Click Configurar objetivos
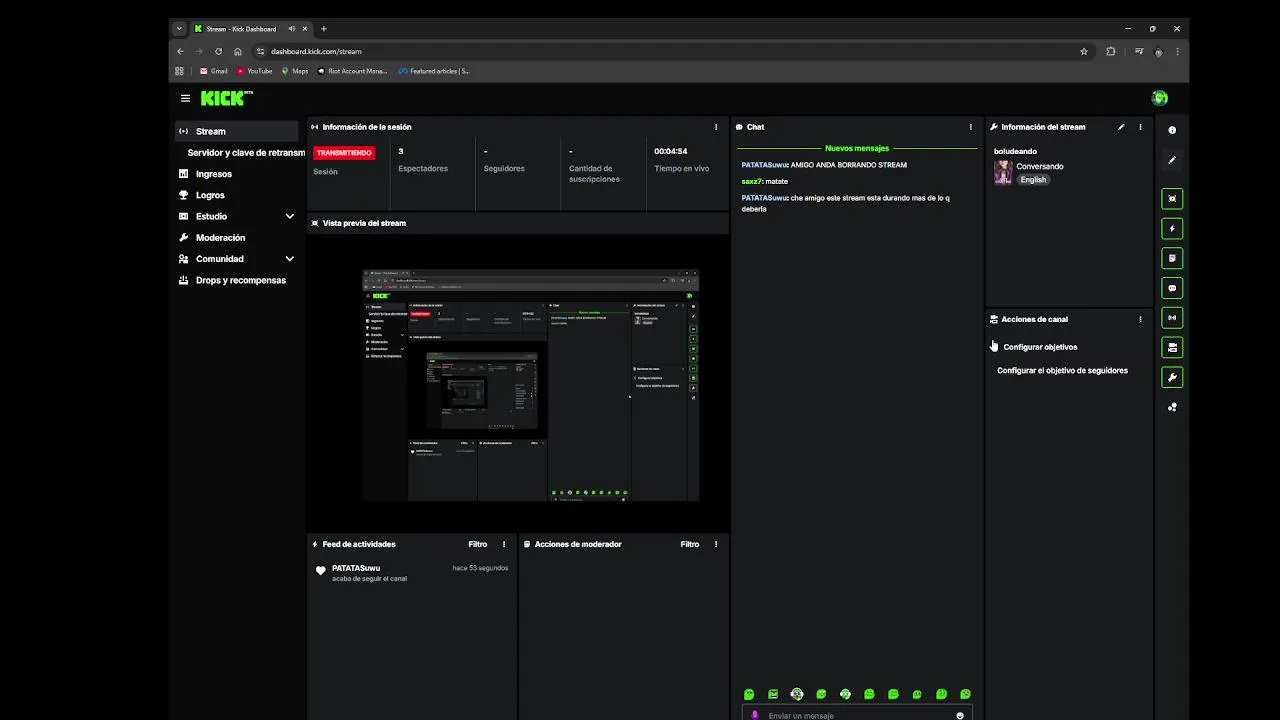This screenshot has width=1280, height=720. click(x=1040, y=347)
